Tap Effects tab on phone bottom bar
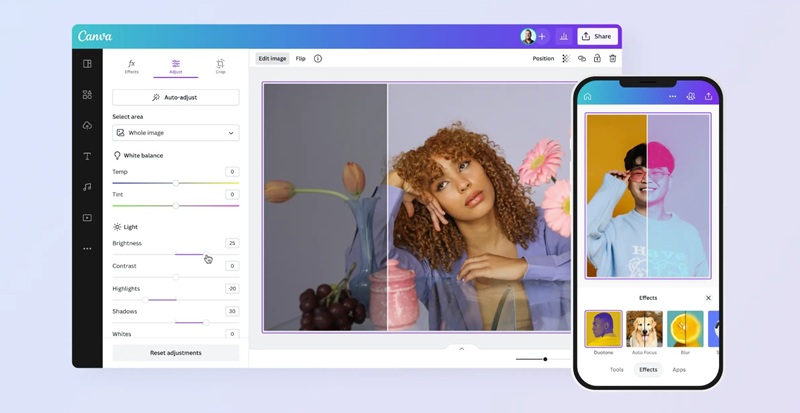The image size is (800, 413). click(648, 370)
